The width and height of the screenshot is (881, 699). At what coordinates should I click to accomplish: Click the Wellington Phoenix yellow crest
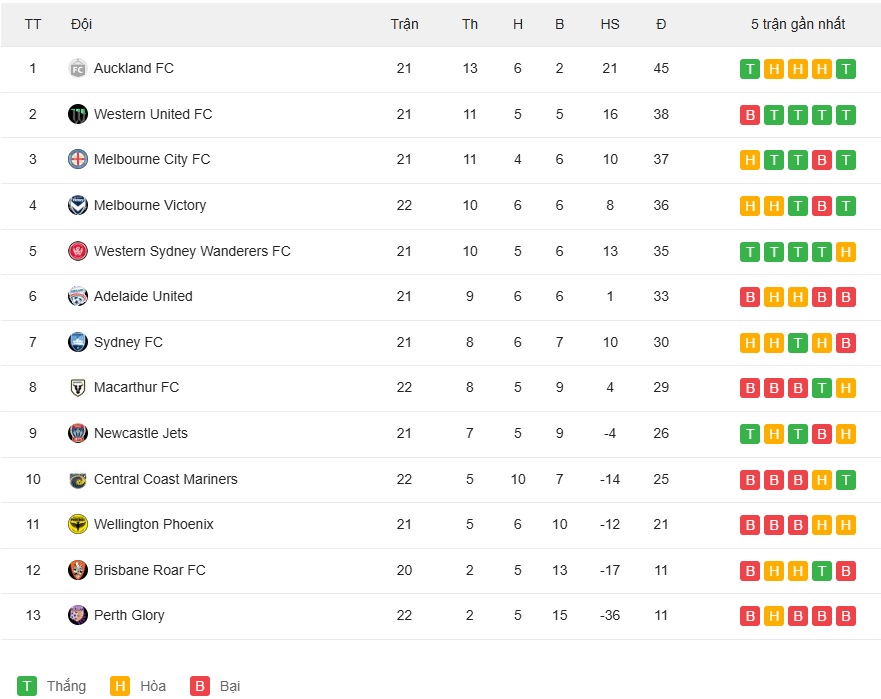78,524
